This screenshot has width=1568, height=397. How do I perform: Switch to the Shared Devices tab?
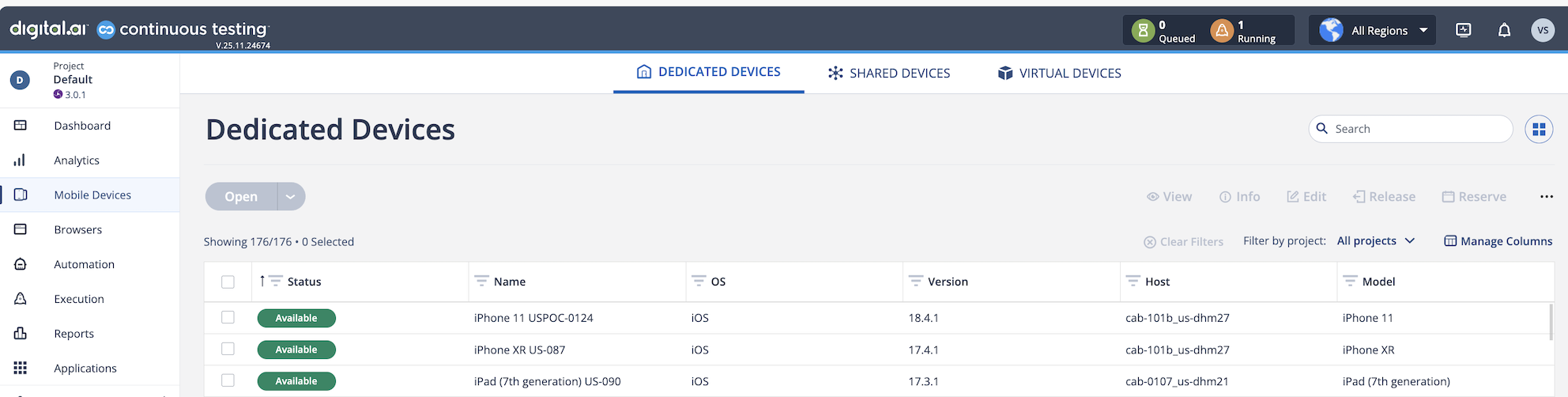click(889, 73)
